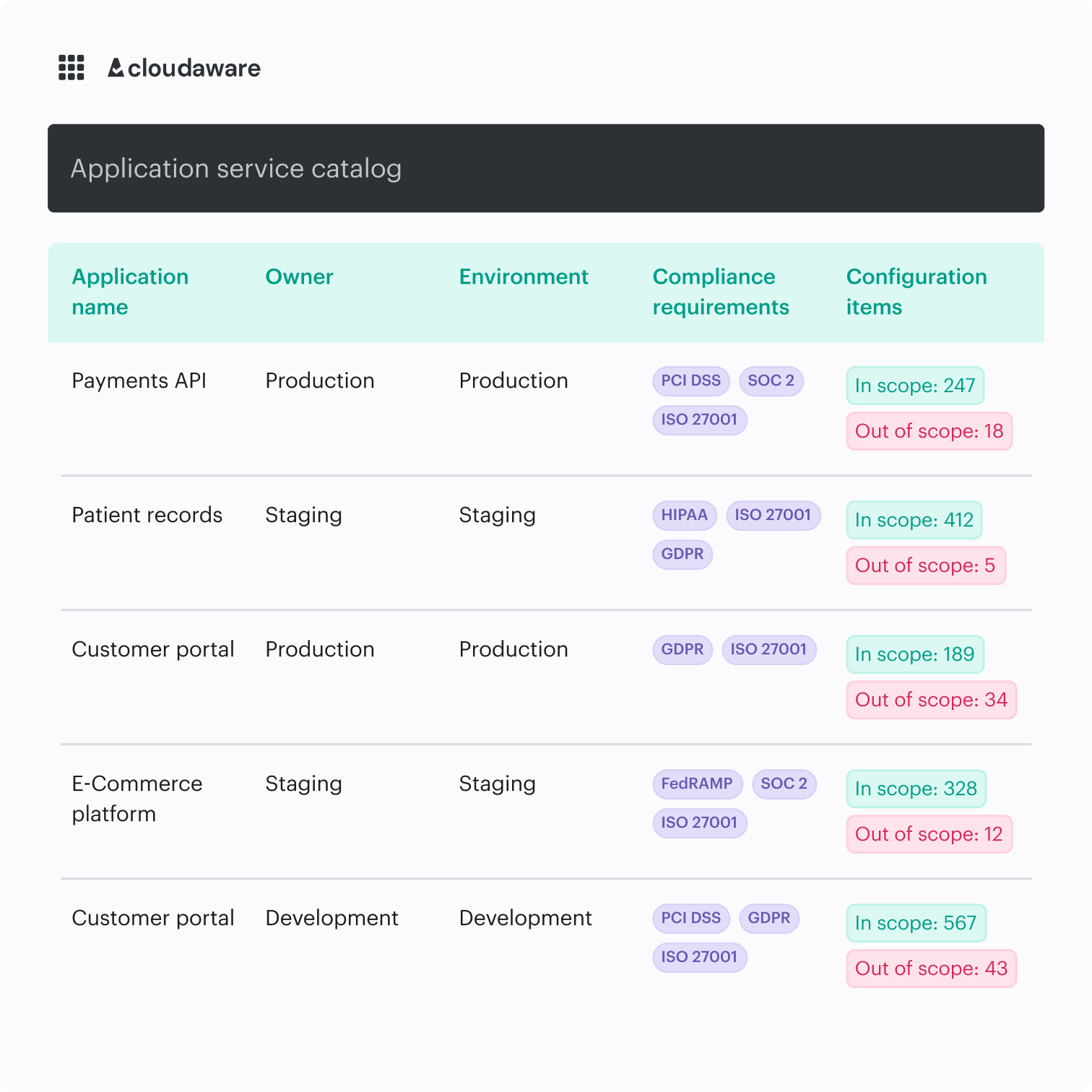Click the Environment column header

tap(524, 277)
